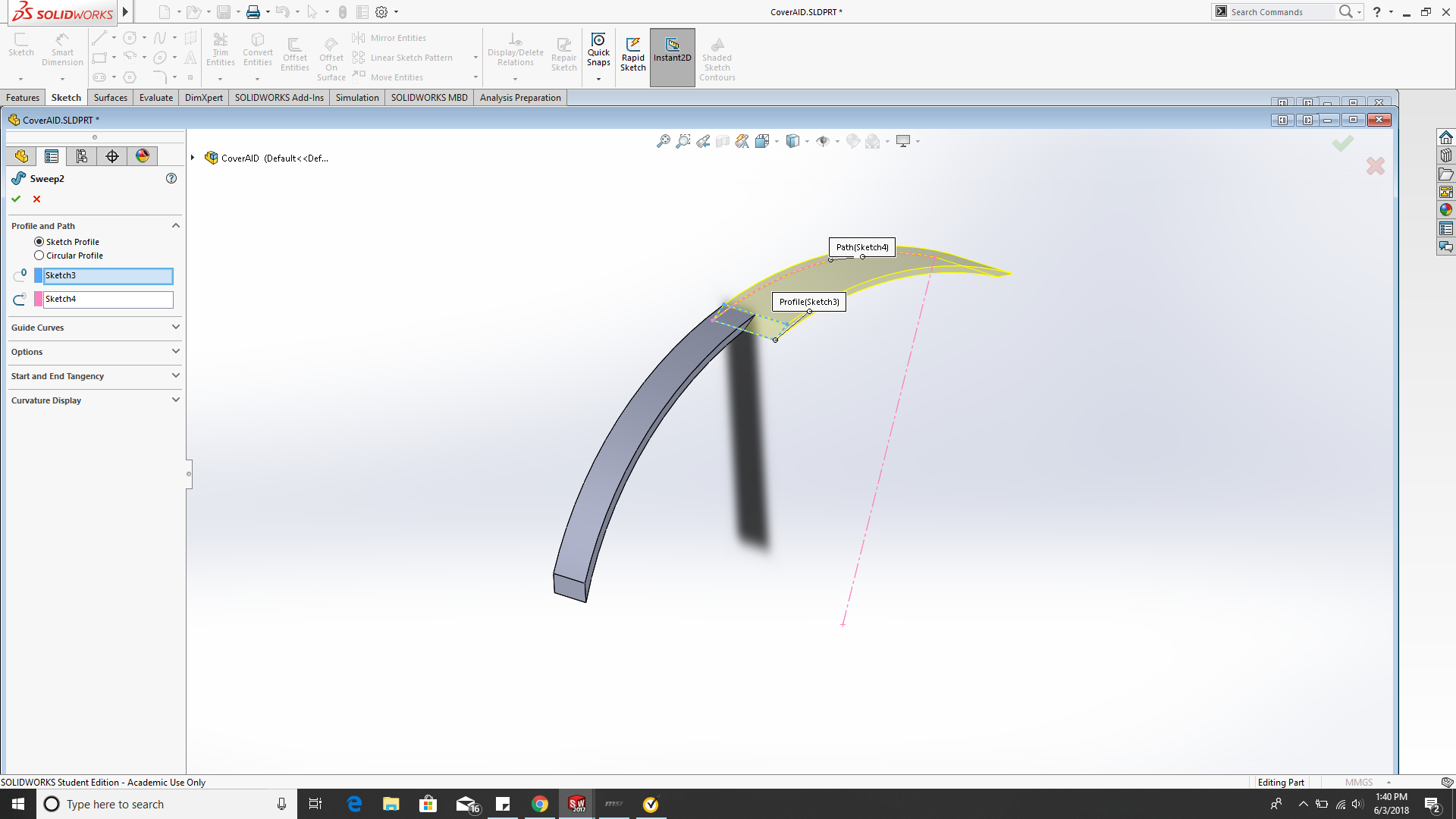Open the ConfigurationManager tab
This screenshot has width=1456, height=819.
click(82, 156)
